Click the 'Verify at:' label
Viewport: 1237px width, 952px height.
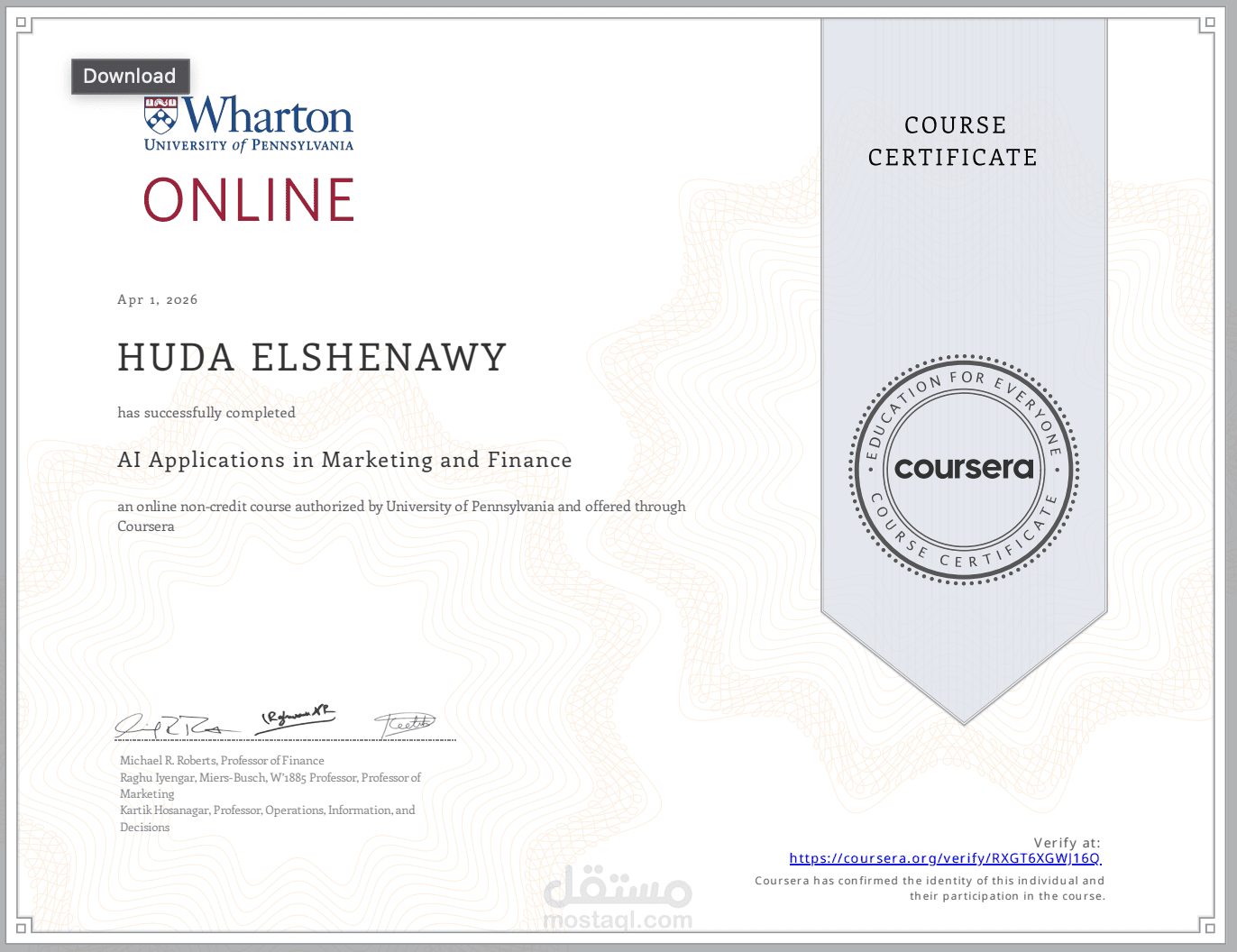[x=1067, y=843]
